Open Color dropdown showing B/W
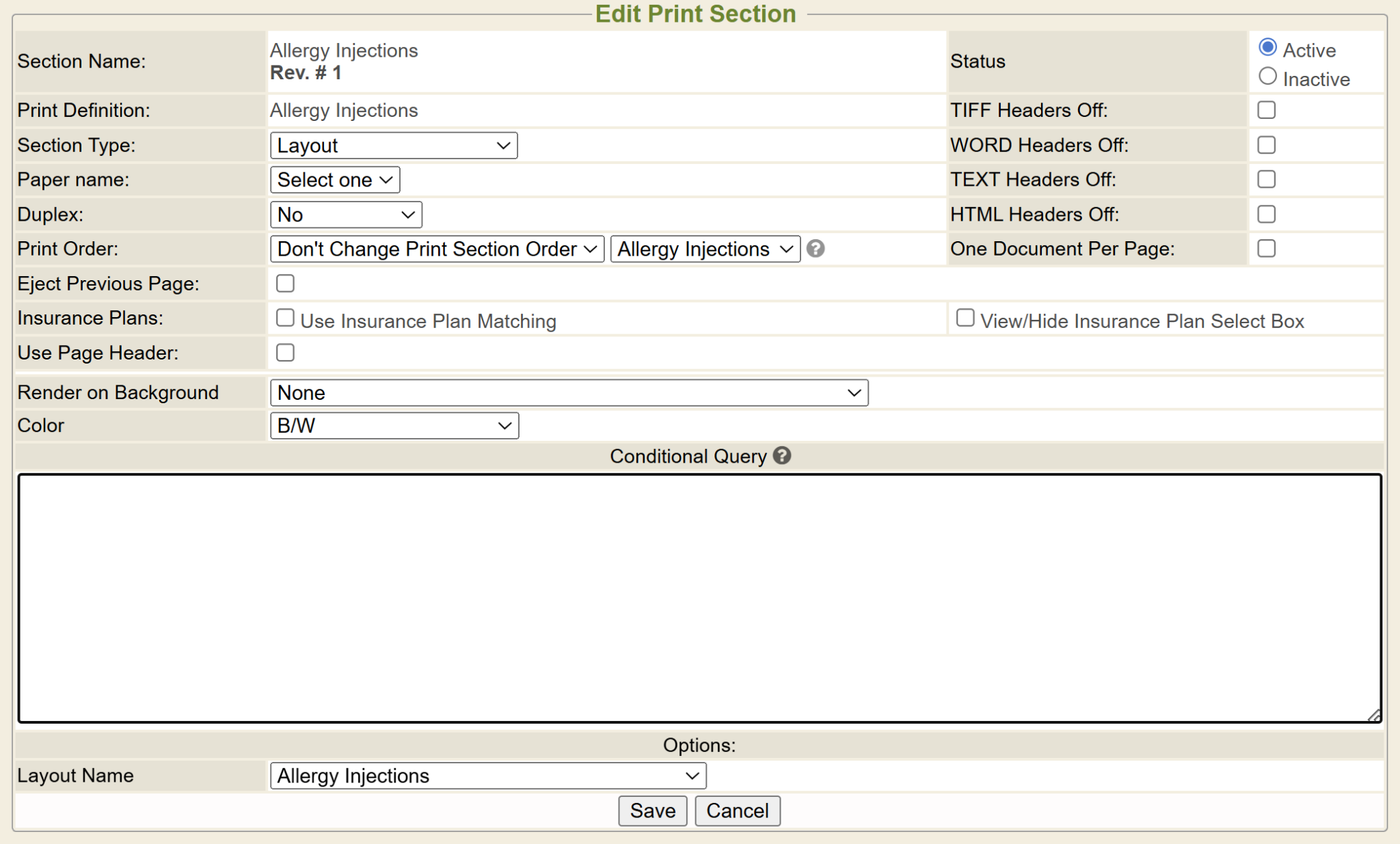The height and width of the screenshot is (844, 1400). point(394,426)
